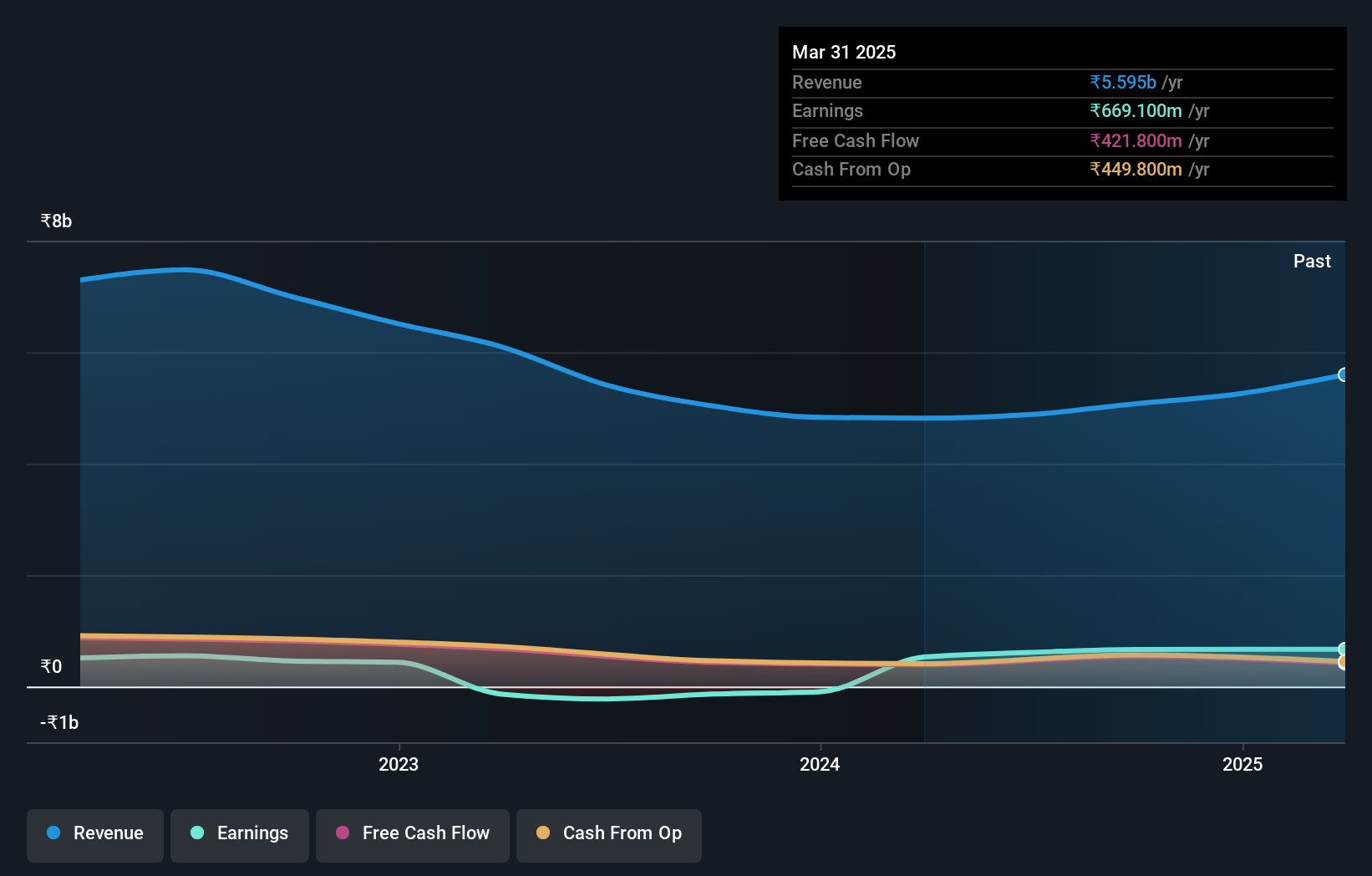Click the ₹449.800m cash from op value

[1136, 169]
